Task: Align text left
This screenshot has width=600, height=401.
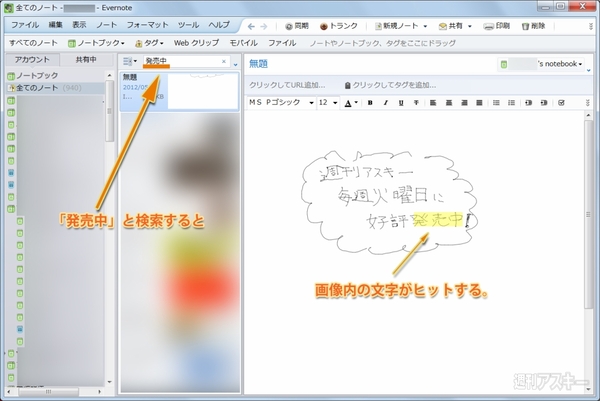Action: pos(433,103)
